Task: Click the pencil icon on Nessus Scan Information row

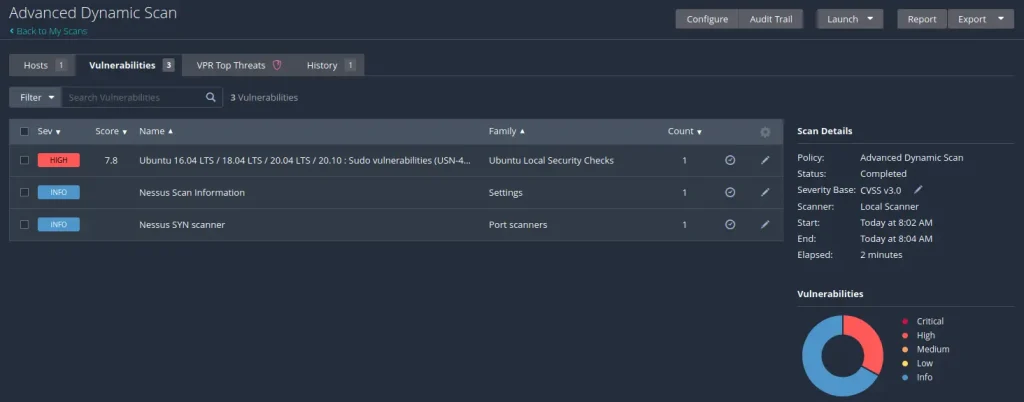Action: (x=765, y=193)
